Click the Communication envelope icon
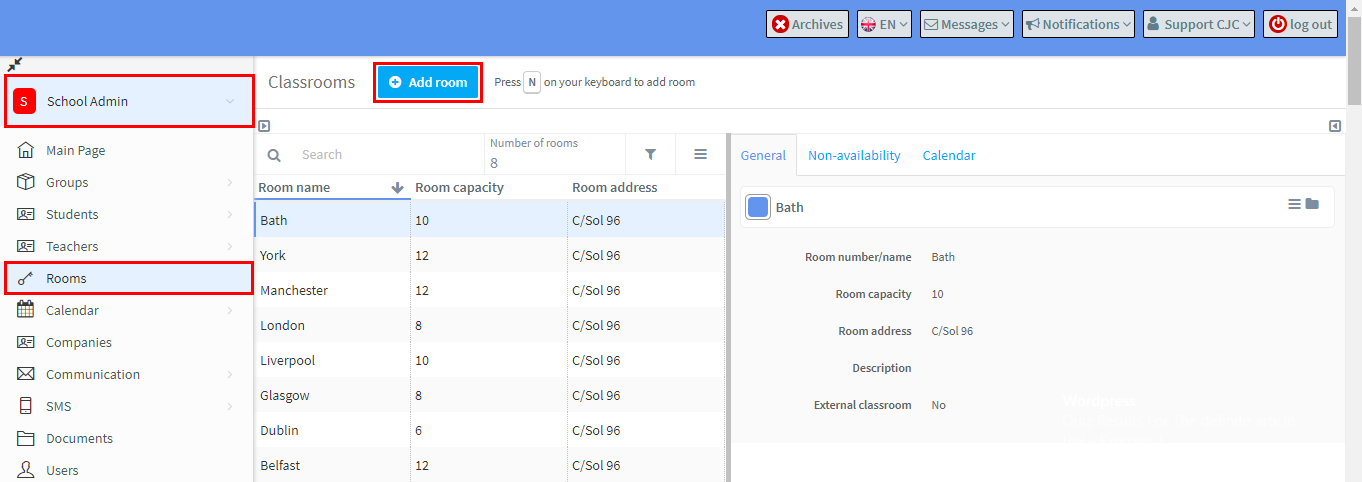The image size is (1362, 482). click(x=26, y=374)
